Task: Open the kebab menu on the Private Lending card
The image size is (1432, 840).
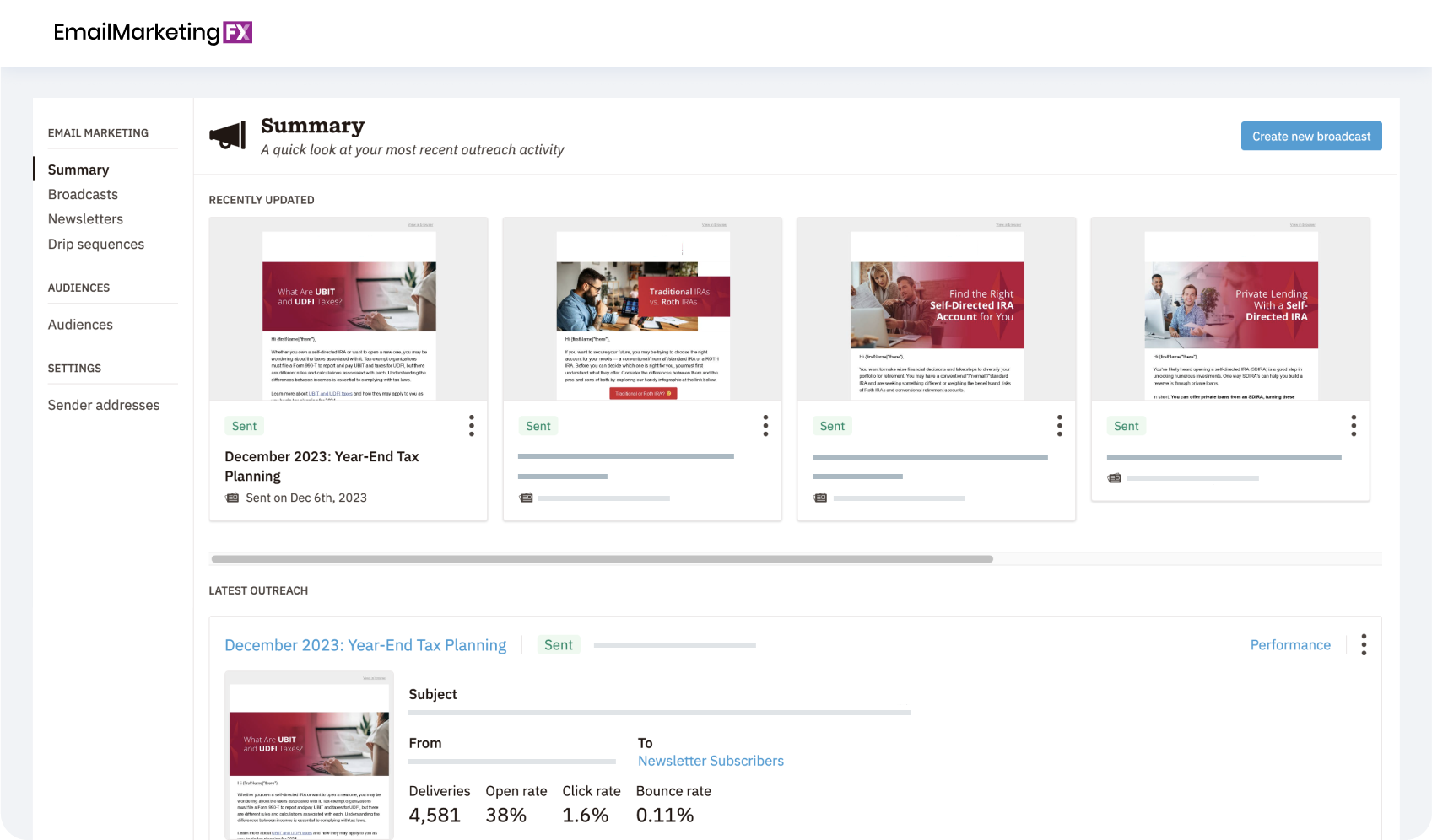Action: (1354, 426)
